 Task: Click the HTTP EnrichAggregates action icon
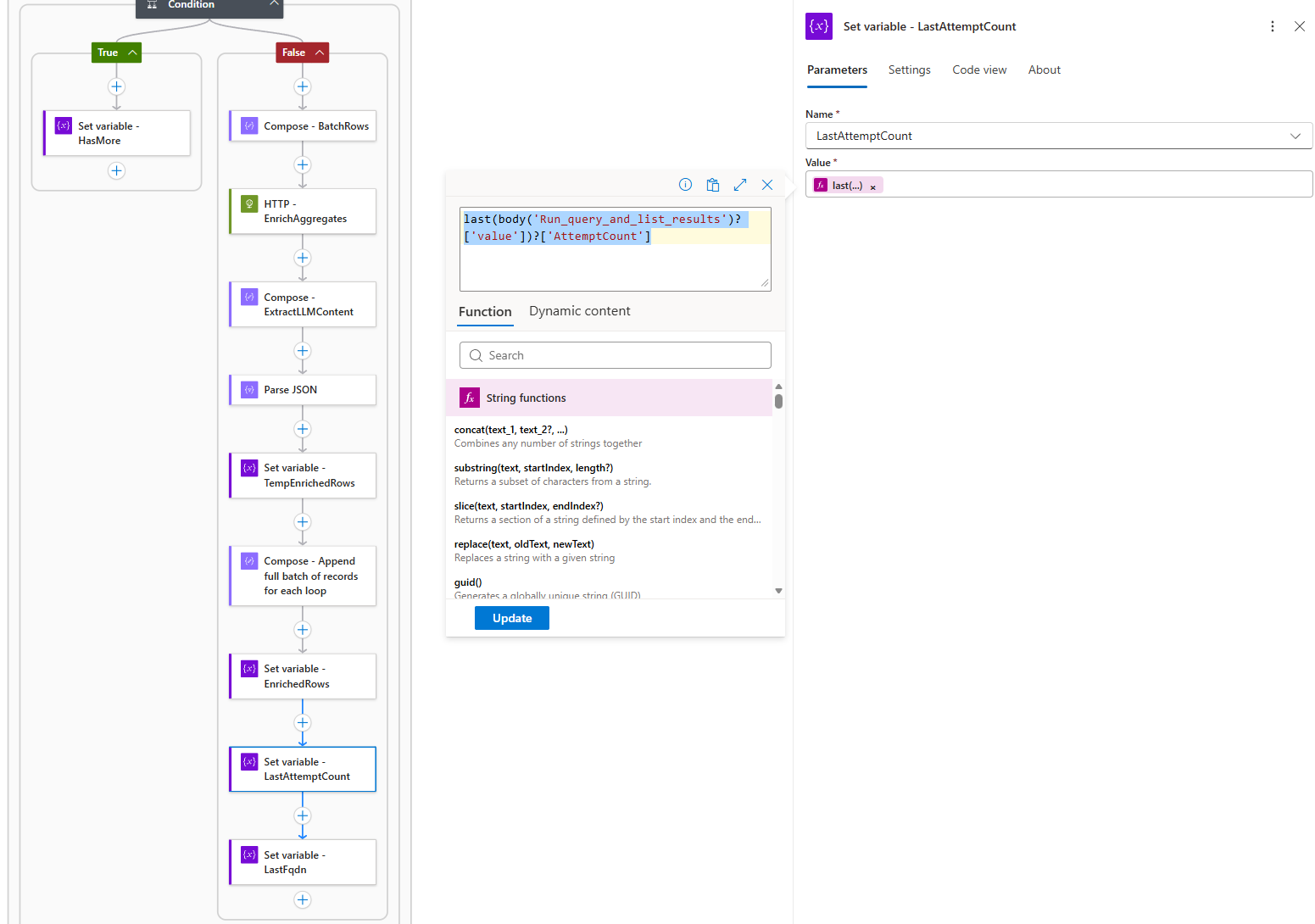point(249,203)
